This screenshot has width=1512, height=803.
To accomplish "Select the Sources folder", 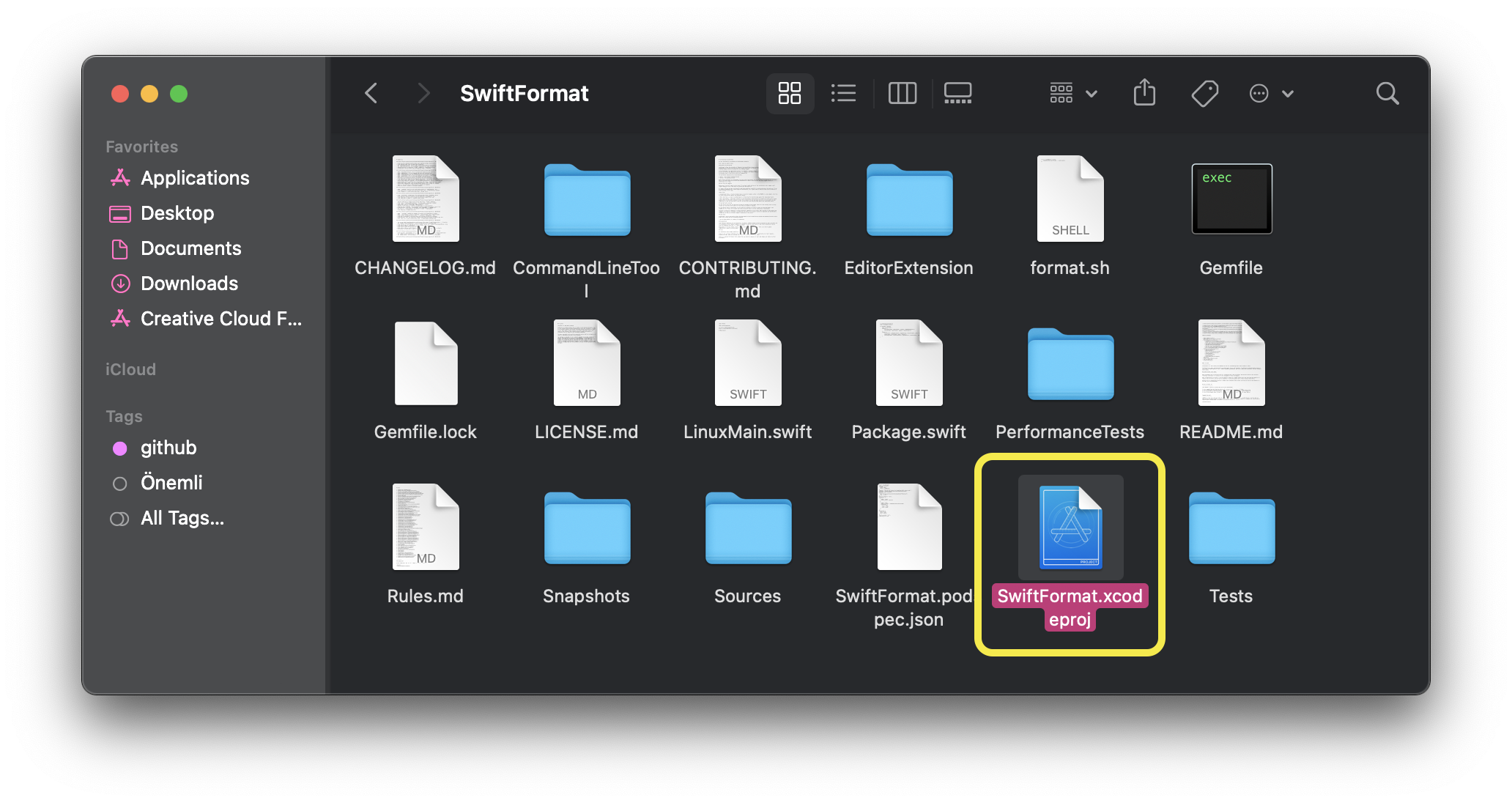I will 748,528.
